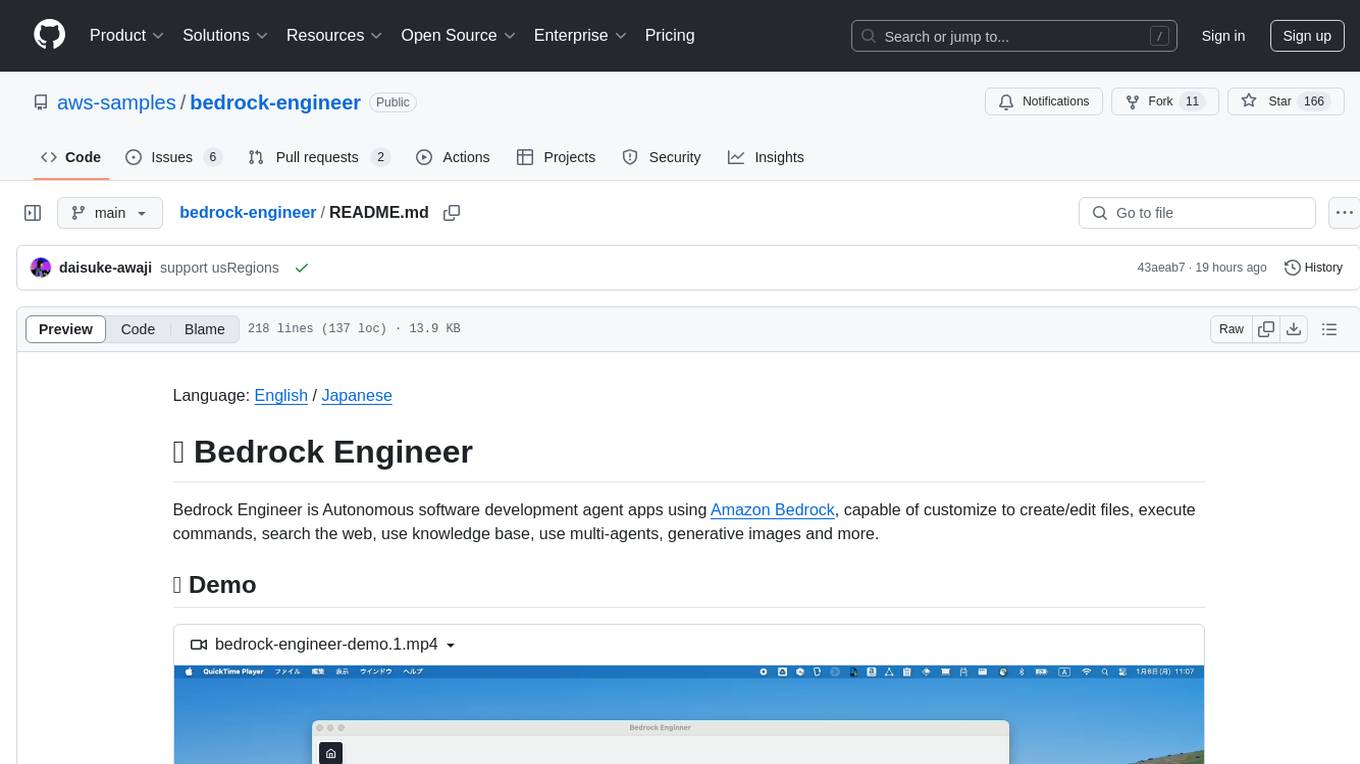Image resolution: width=1360 pixels, height=764 pixels.
Task: Focus the Go to file field
Action: pos(1197,213)
